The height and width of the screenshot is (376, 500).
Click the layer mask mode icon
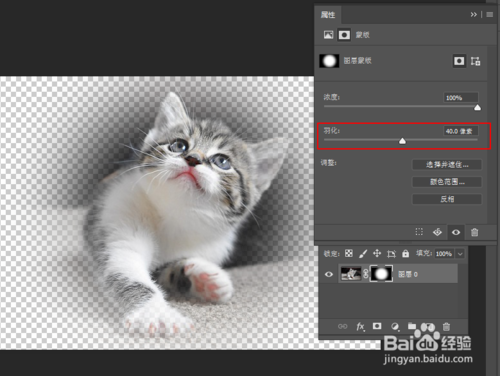coord(344,35)
